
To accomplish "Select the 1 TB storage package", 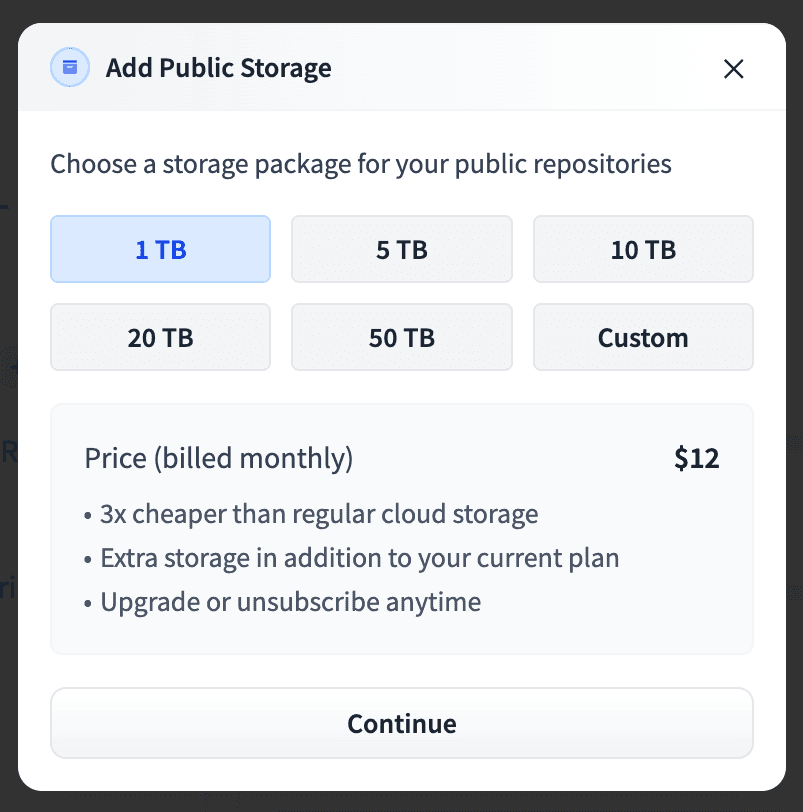I will pyautogui.click(x=160, y=249).
